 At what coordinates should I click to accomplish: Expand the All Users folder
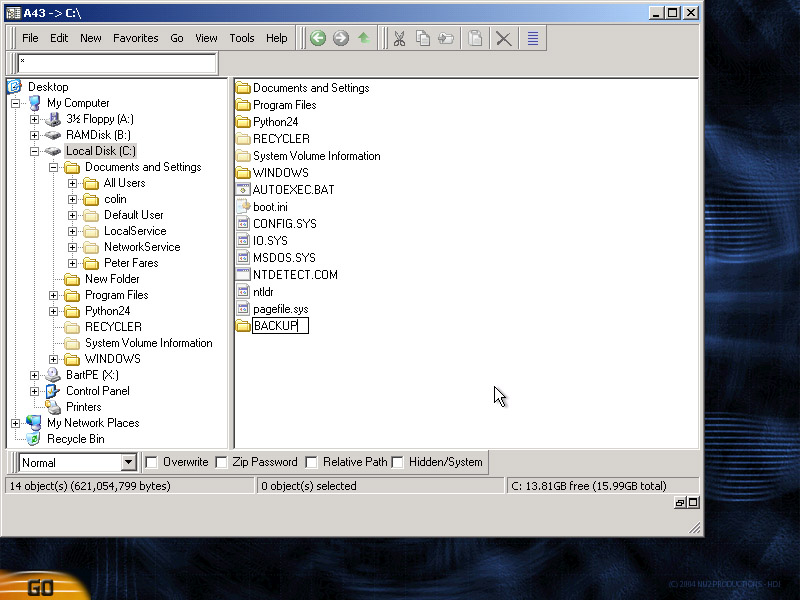[x=72, y=183]
